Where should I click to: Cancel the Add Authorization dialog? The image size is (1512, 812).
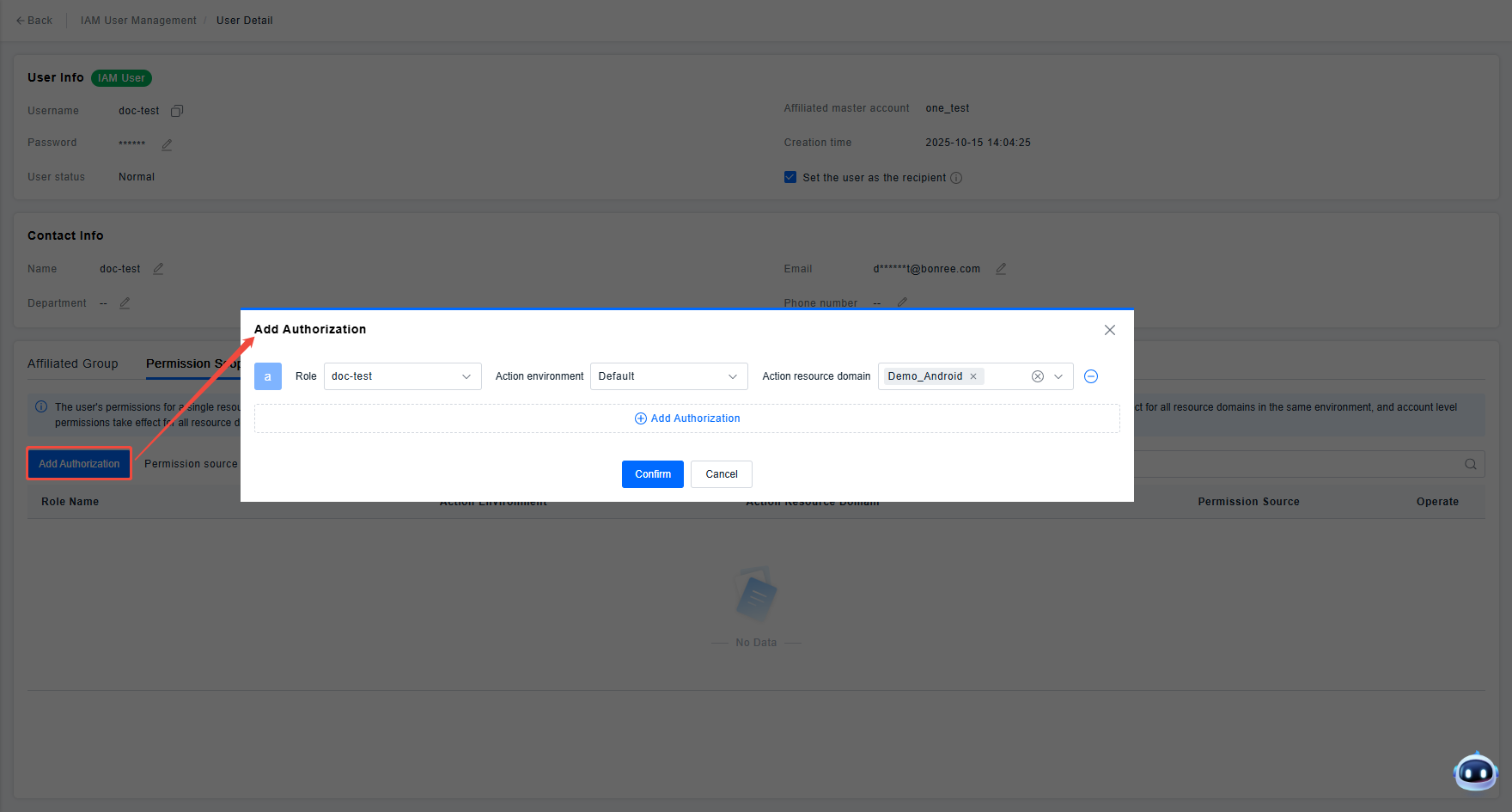(x=721, y=474)
